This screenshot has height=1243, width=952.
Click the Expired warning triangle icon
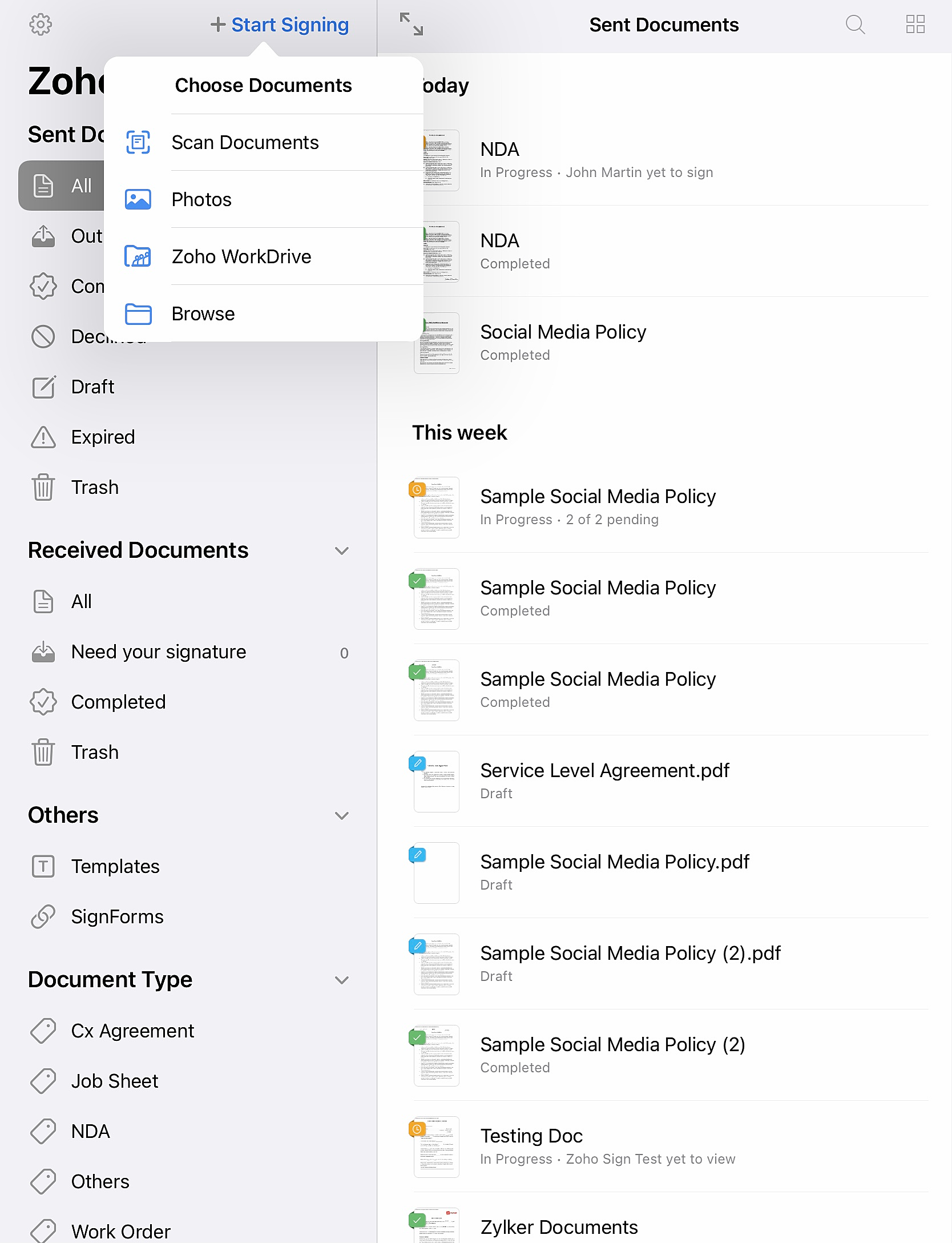[x=43, y=437]
